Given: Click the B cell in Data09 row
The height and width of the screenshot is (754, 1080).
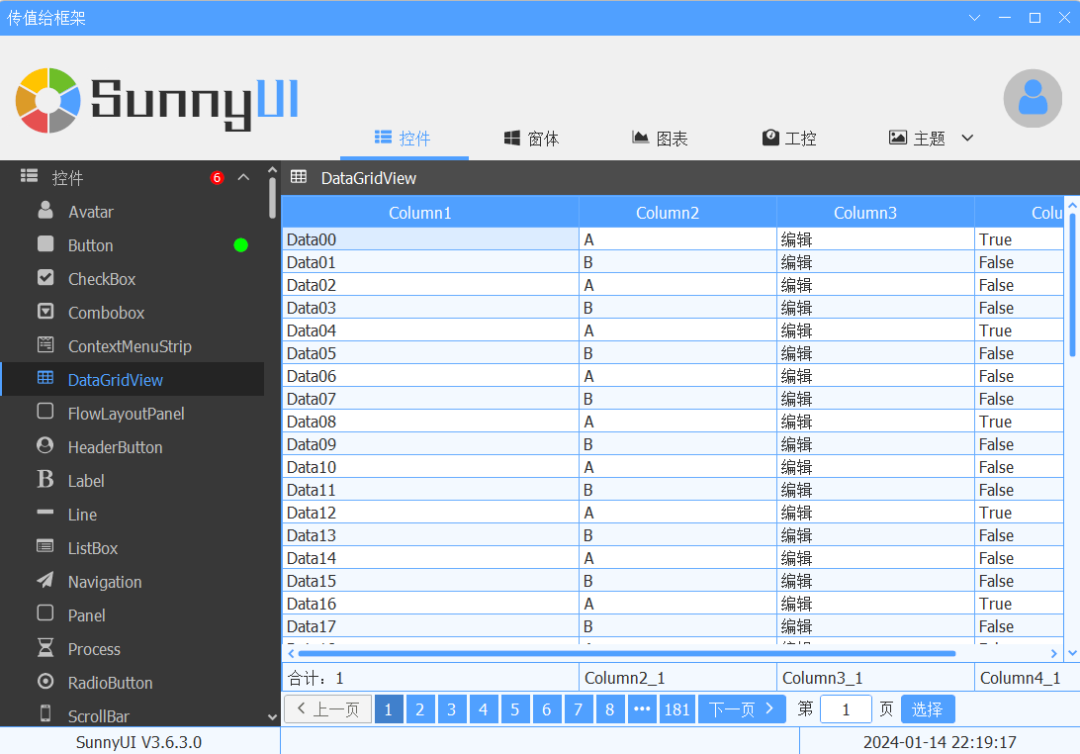Looking at the screenshot, I should [x=678, y=444].
